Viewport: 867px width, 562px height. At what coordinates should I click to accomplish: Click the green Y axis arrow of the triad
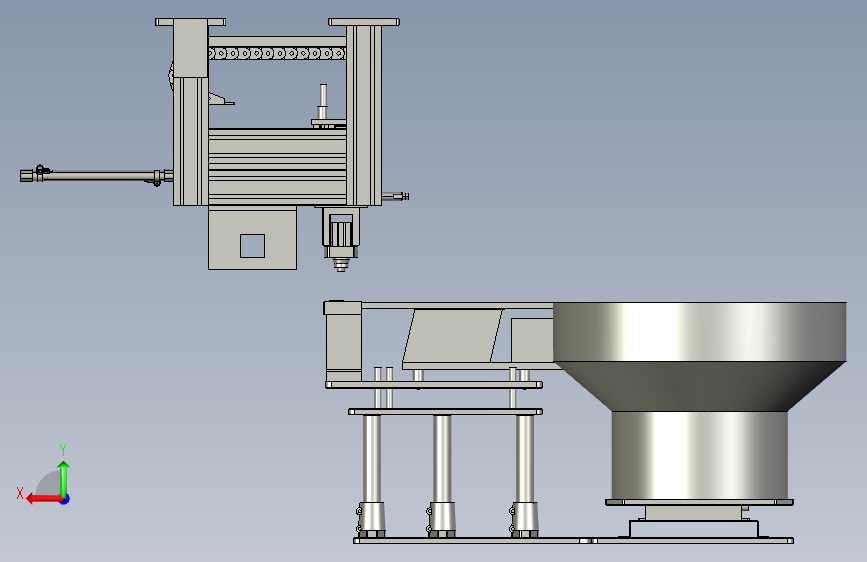pyautogui.click(x=64, y=478)
